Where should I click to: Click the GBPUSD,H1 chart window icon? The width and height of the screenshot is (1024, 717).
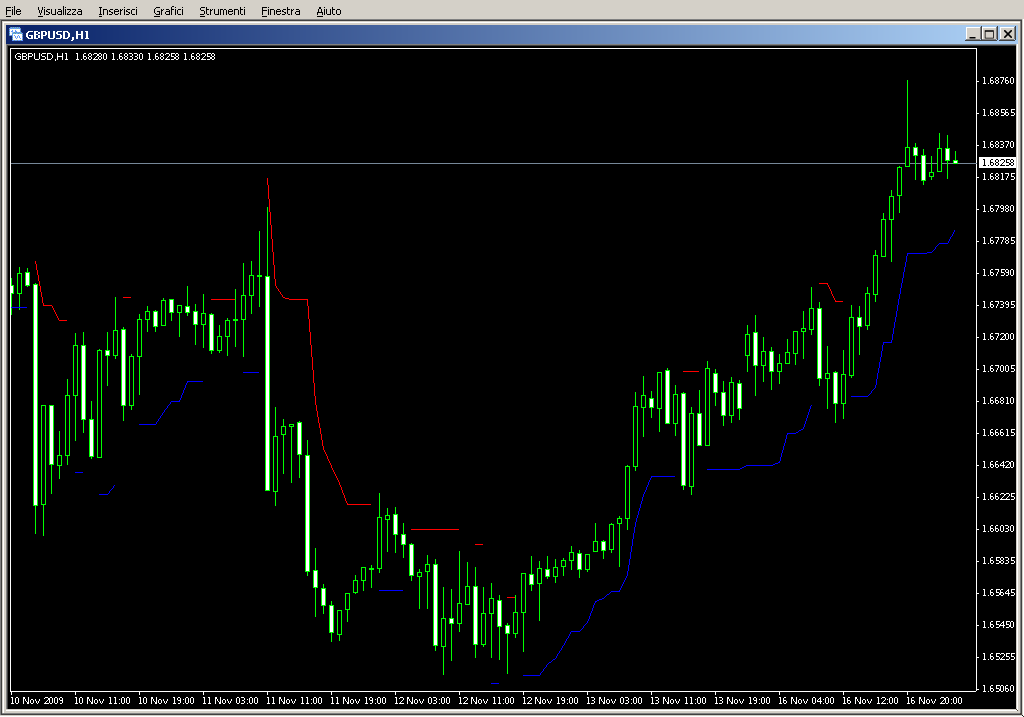(x=16, y=35)
